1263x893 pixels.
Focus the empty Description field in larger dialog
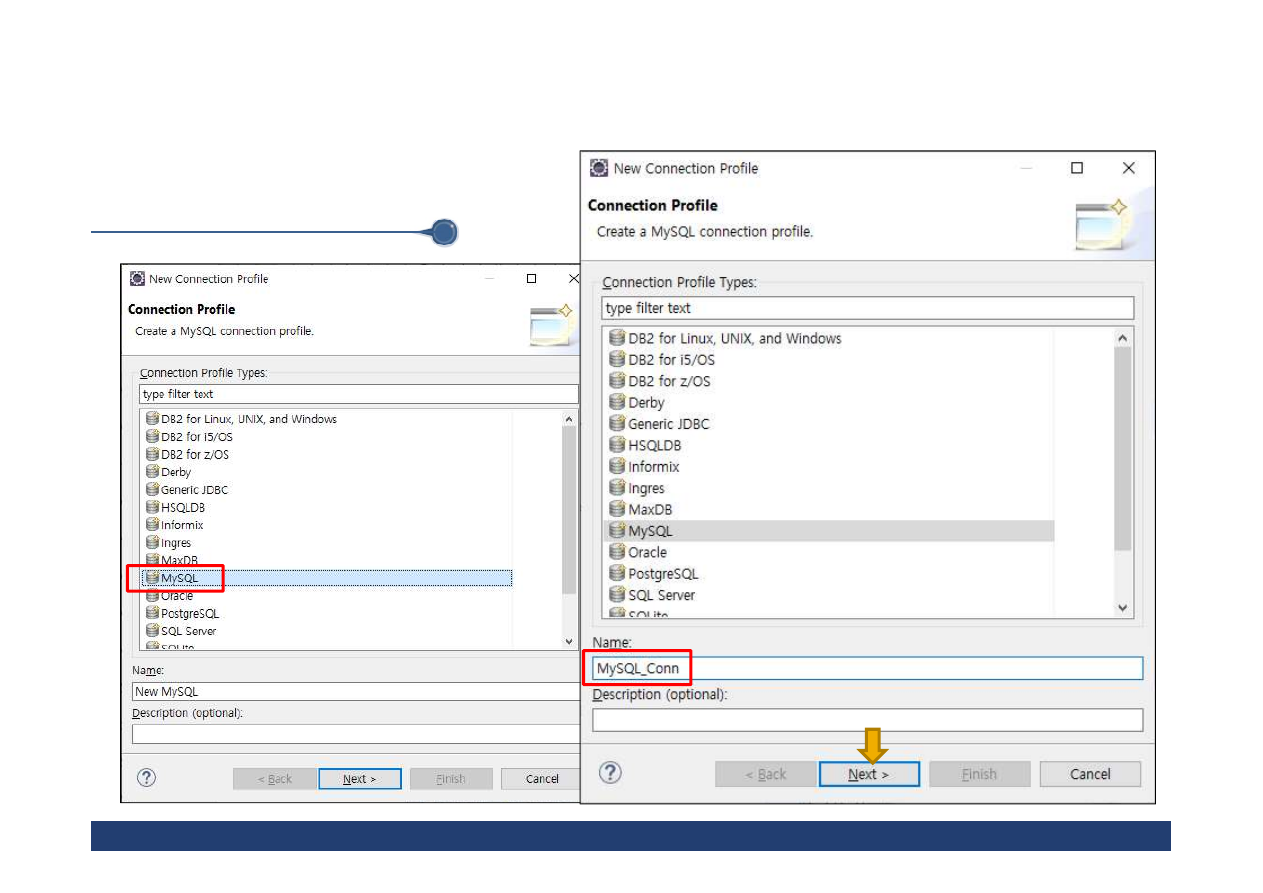[x=866, y=720]
